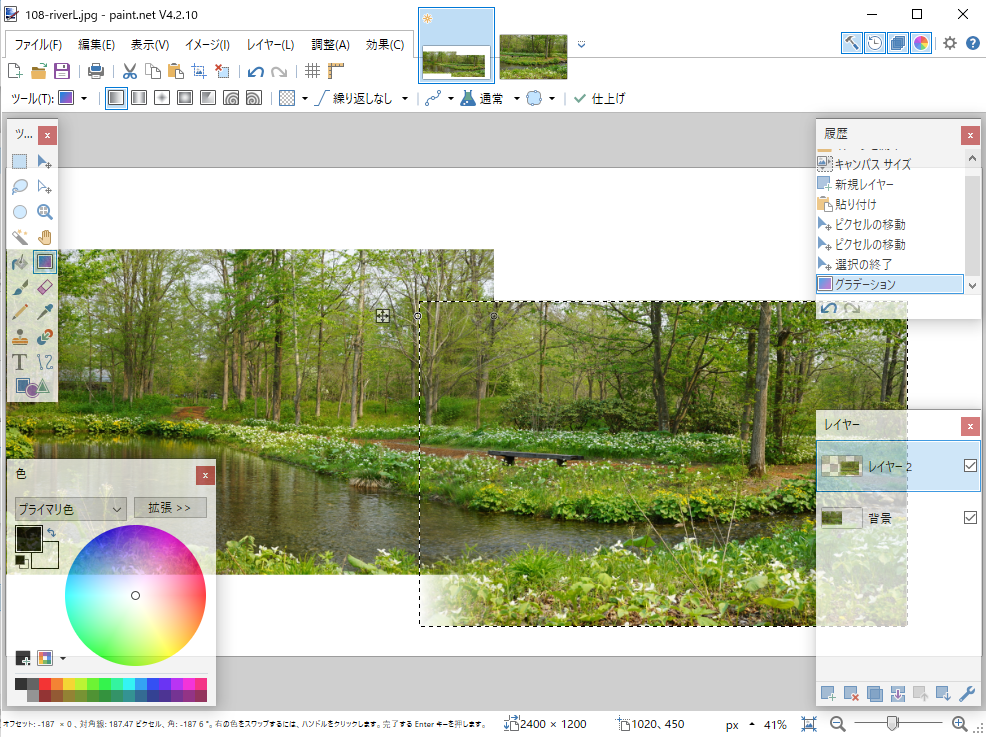The image size is (986, 737).
Task: Select the Paintbrush tool
Action: pos(20,287)
